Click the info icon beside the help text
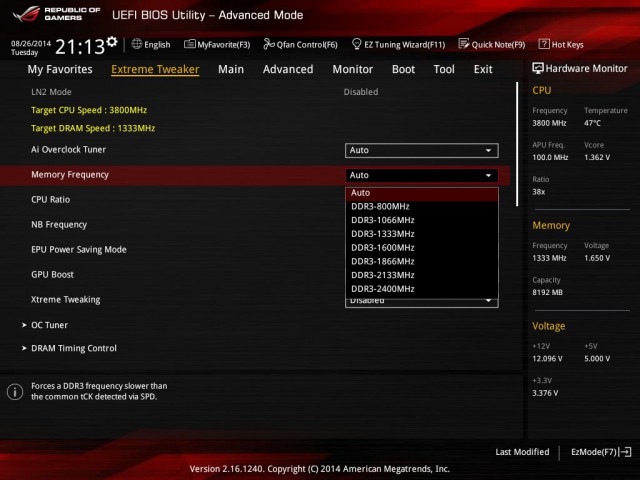The width and height of the screenshot is (640, 480). [x=15, y=391]
